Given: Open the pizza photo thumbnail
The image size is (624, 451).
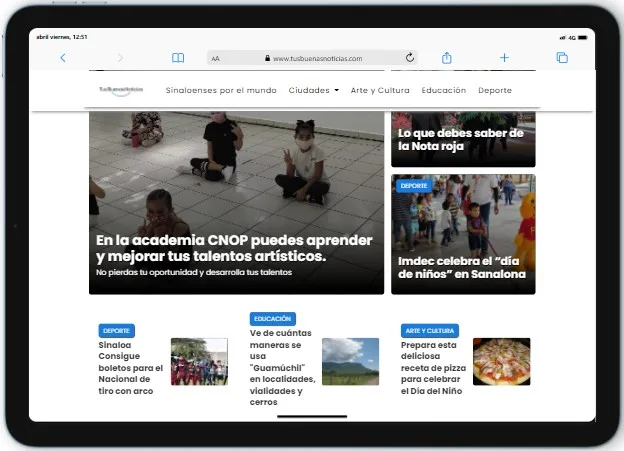Looking at the screenshot, I should (x=501, y=361).
